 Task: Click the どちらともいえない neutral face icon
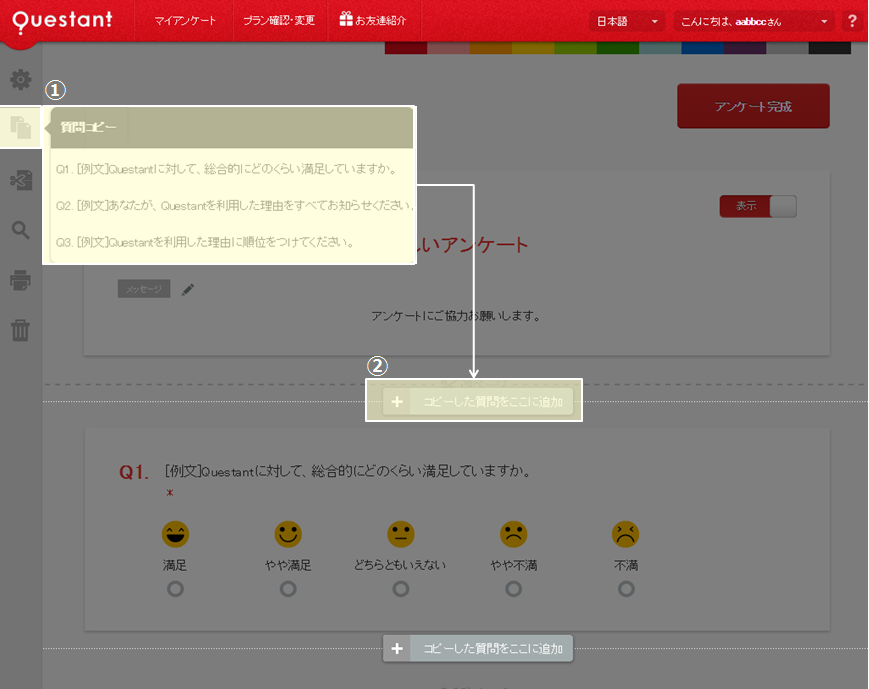(401, 534)
